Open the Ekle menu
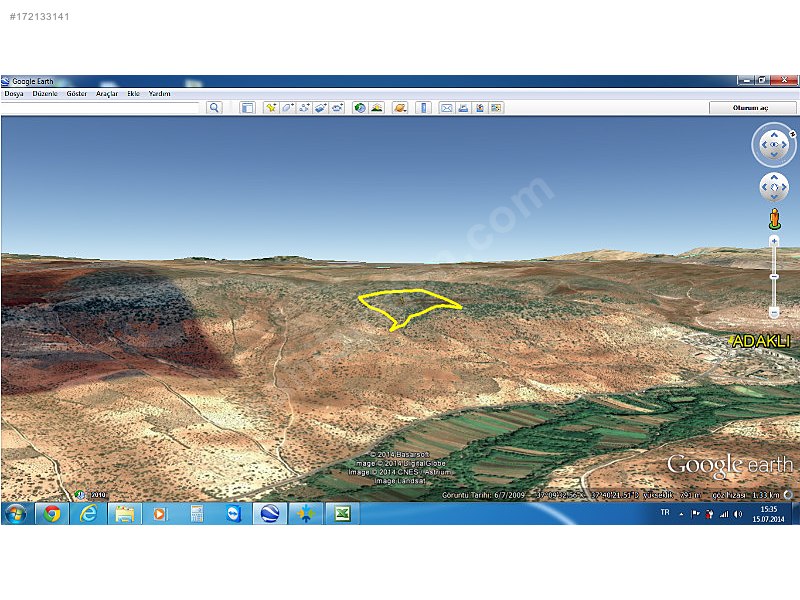The width and height of the screenshot is (800, 600). pos(133,94)
